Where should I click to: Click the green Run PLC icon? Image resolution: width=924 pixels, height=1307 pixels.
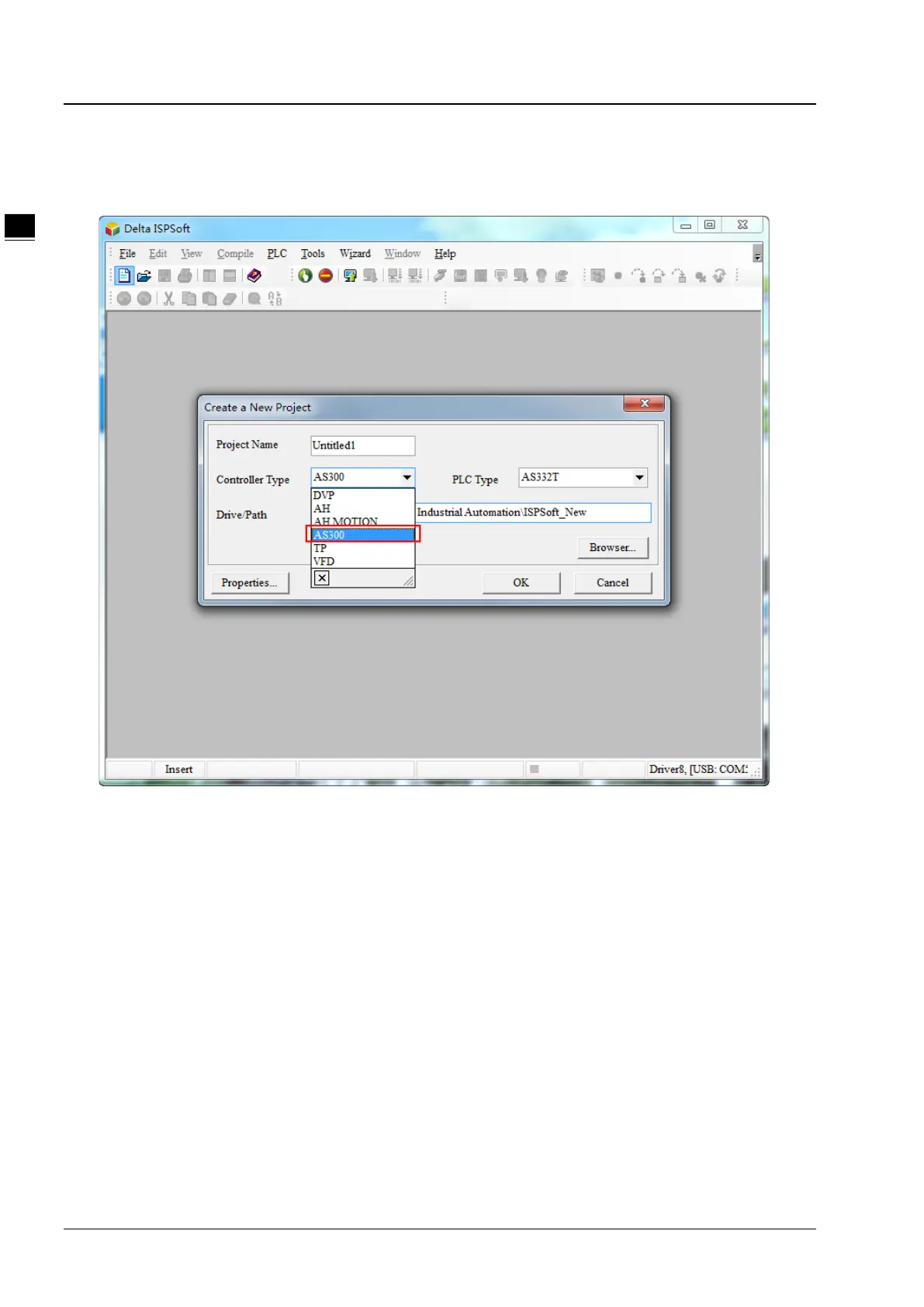pos(306,276)
